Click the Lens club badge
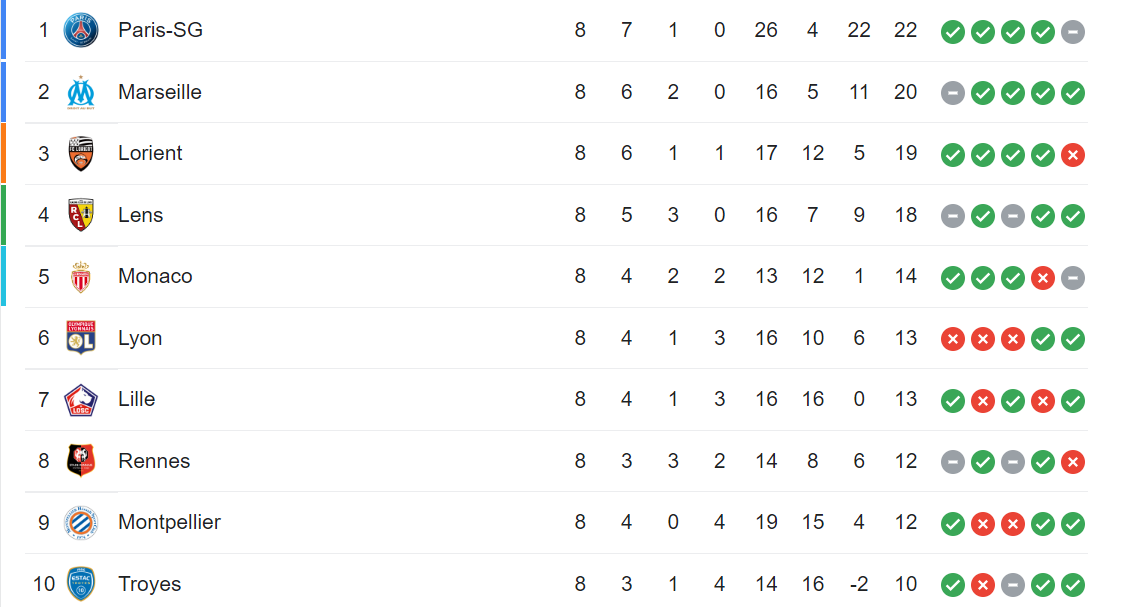Image resolution: width=1128 pixels, height=612 pixels. tap(81, 215)
